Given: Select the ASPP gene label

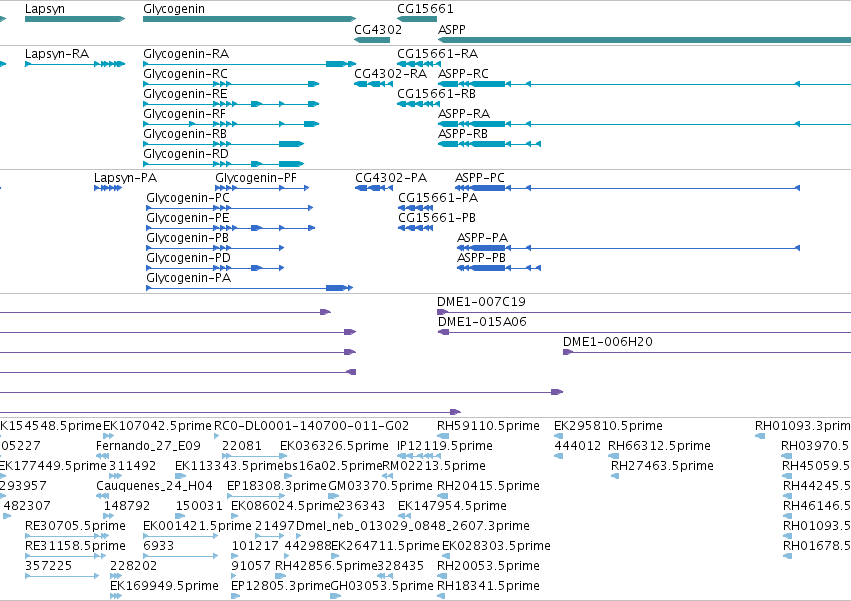Looking at the screenshot, I should (x=452, y=29).
